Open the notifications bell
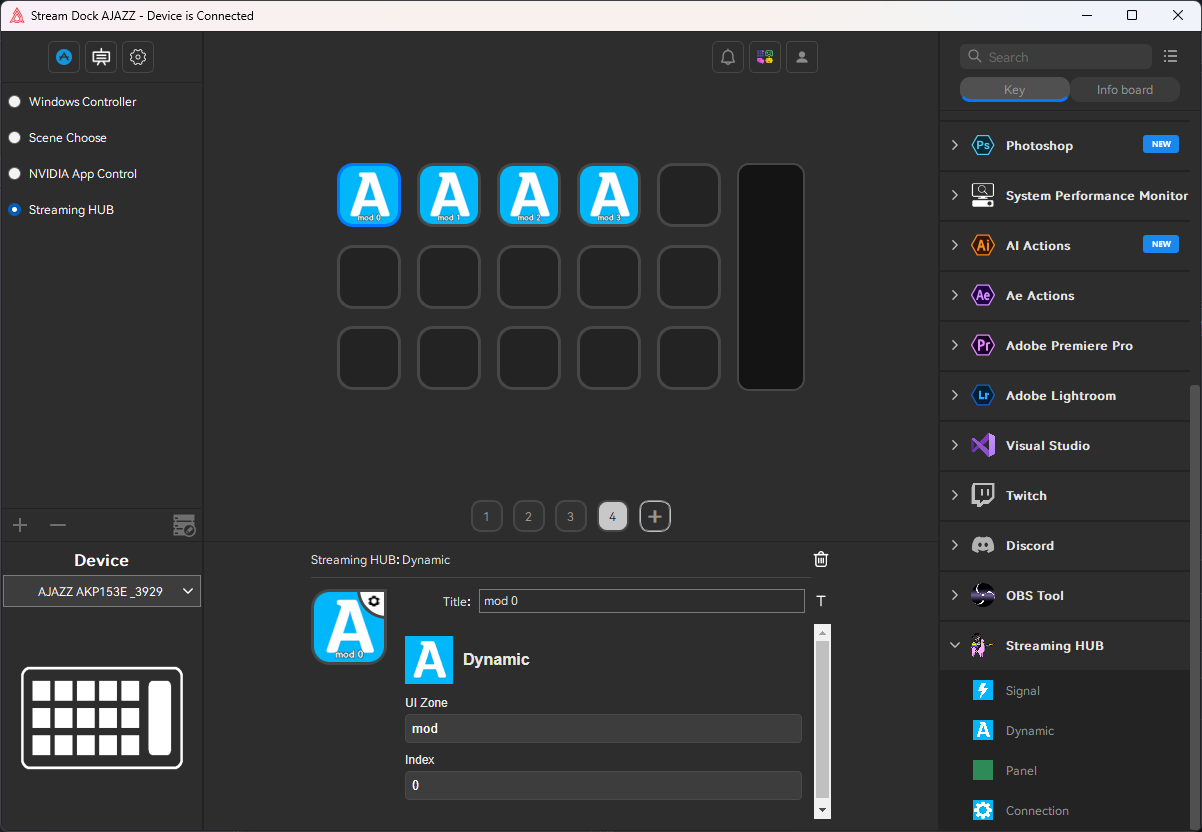 [728, 57]
